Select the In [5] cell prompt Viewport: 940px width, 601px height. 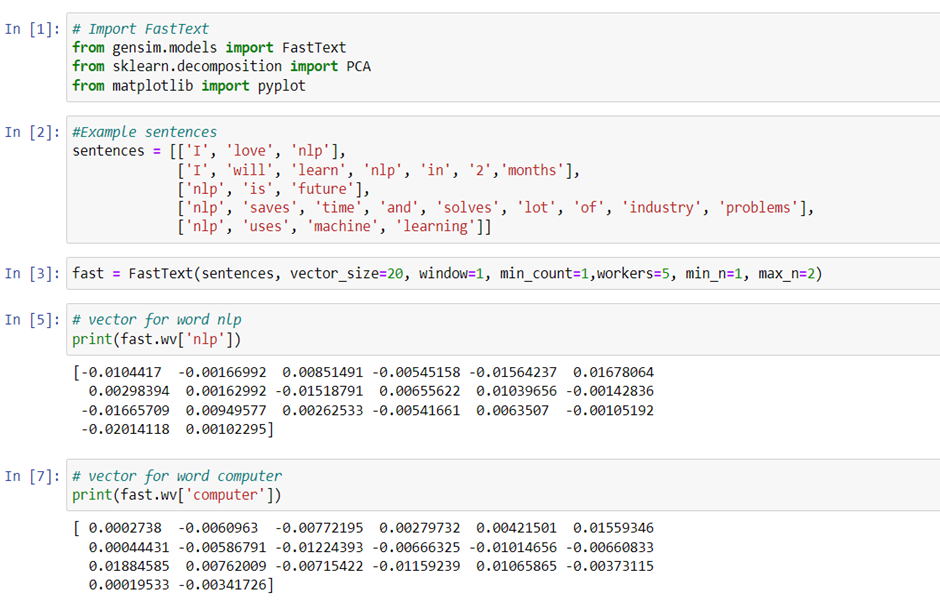click(32, 319)
